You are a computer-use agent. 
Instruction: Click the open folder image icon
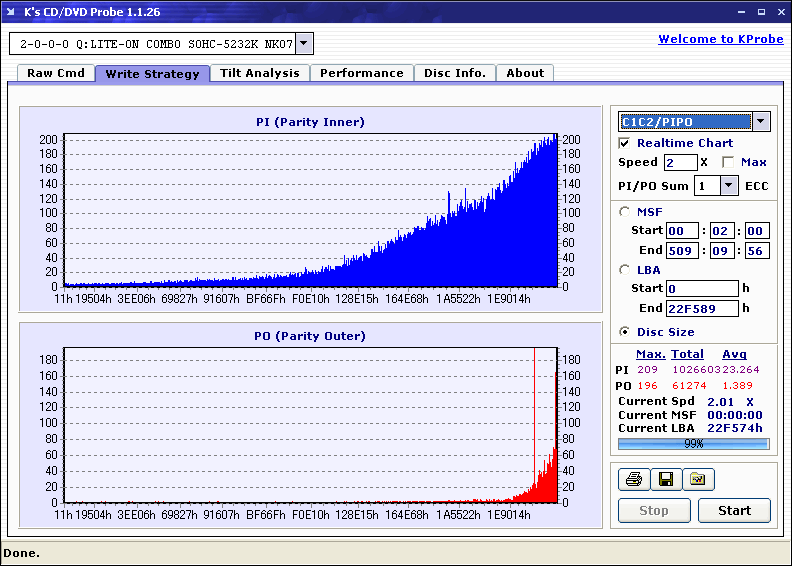[698, 479]
